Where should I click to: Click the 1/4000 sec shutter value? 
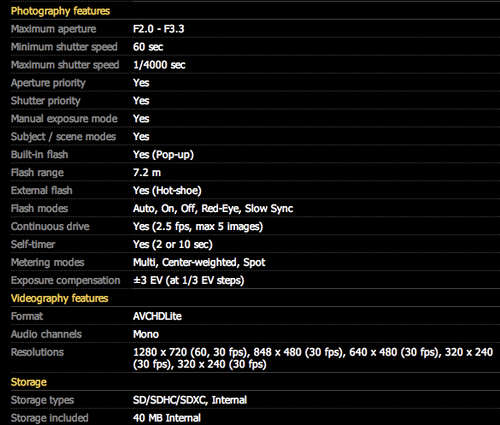click(159, 65)
